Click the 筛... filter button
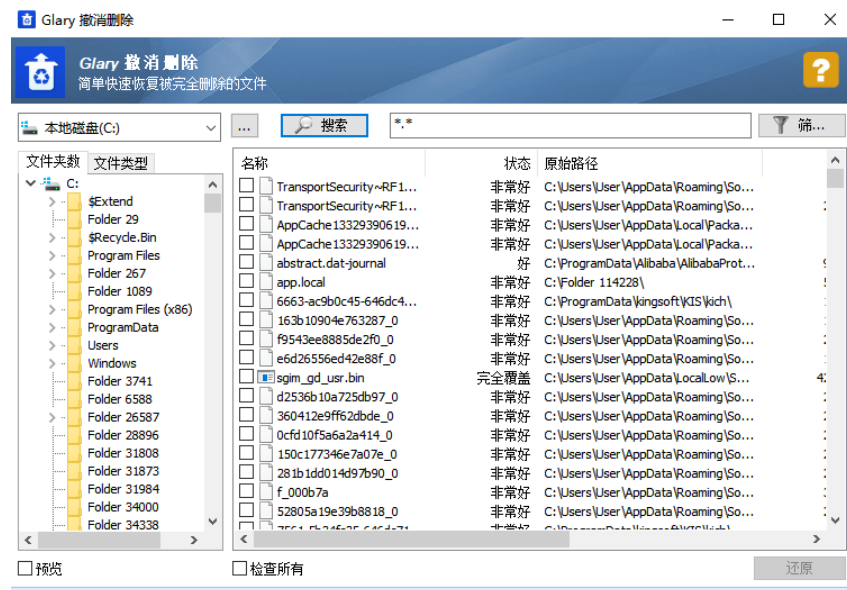847x590 pixels. [x=802, y=125]
